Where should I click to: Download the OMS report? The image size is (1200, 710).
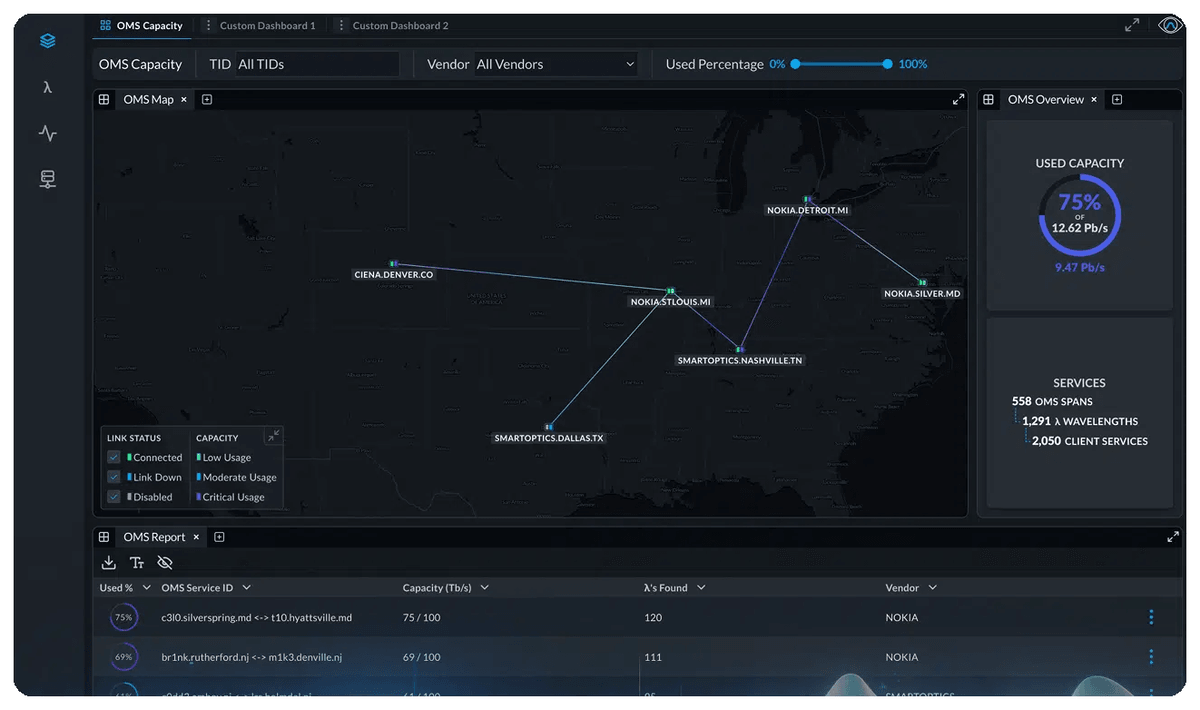(108, 563)
